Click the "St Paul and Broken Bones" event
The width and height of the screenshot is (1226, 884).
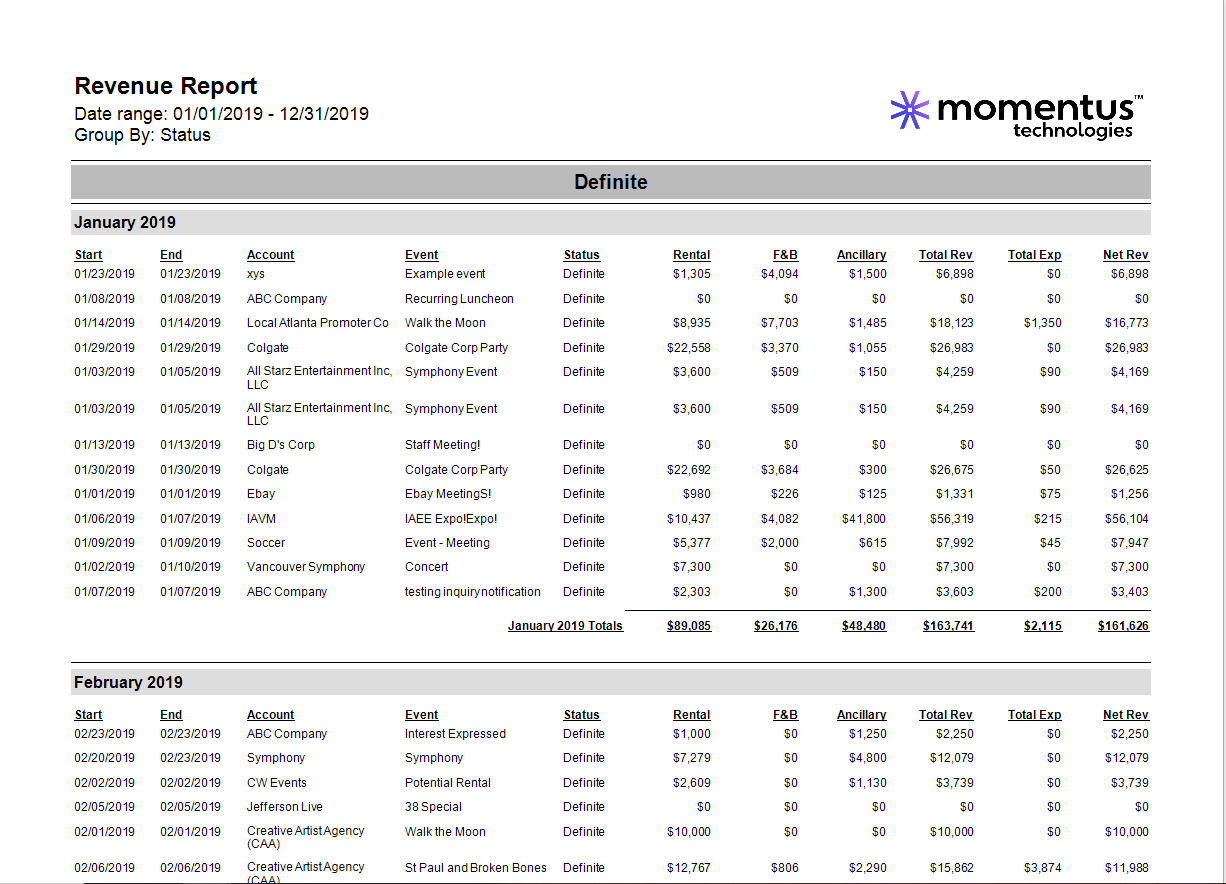coord(476,868)
